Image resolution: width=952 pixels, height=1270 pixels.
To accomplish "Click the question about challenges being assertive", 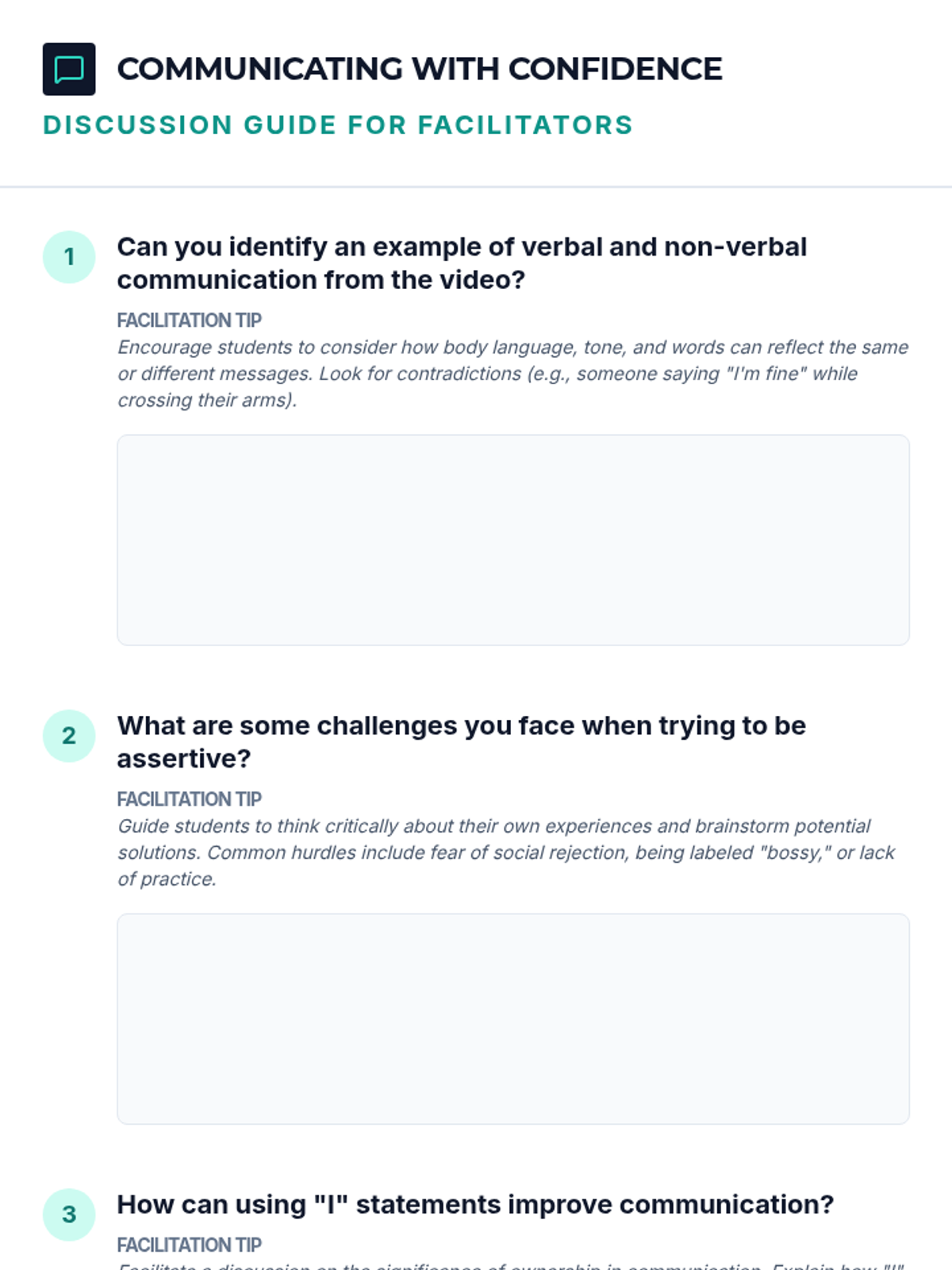I will point(462,742).
